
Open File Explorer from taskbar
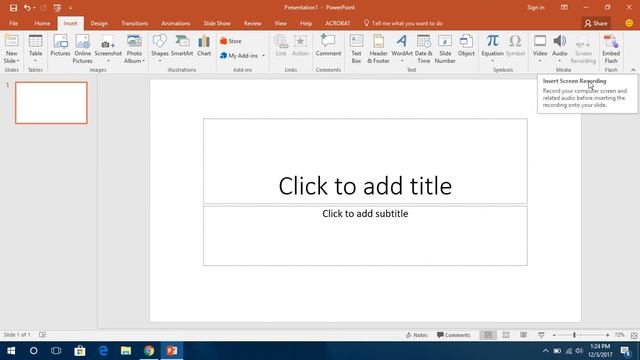pyautogui.click(x=126, y=351)
